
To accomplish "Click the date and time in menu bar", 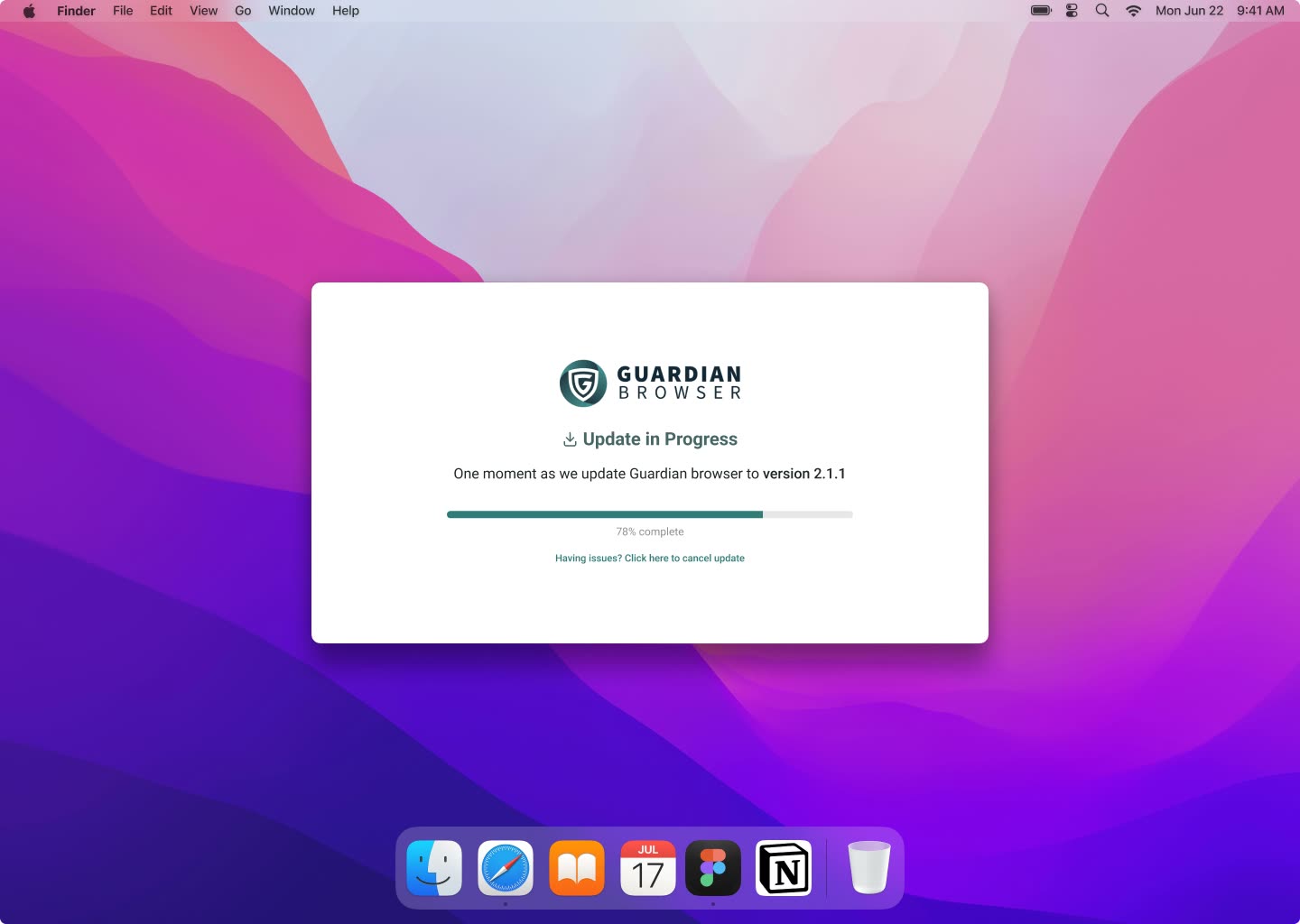I will pos(1220,11).
